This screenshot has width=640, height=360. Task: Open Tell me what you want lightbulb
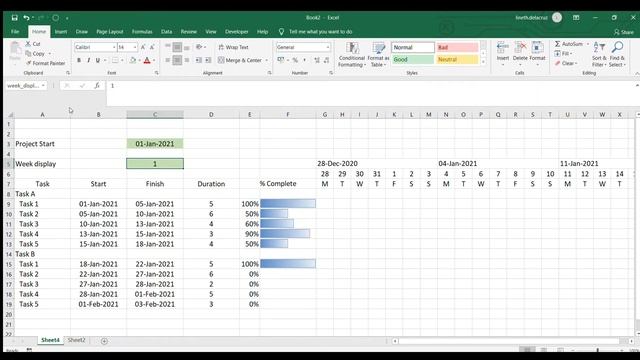[281, 31]
